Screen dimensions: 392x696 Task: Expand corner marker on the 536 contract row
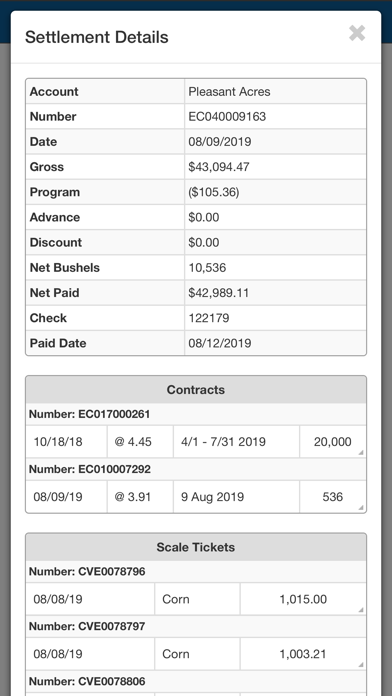point(361,507)
